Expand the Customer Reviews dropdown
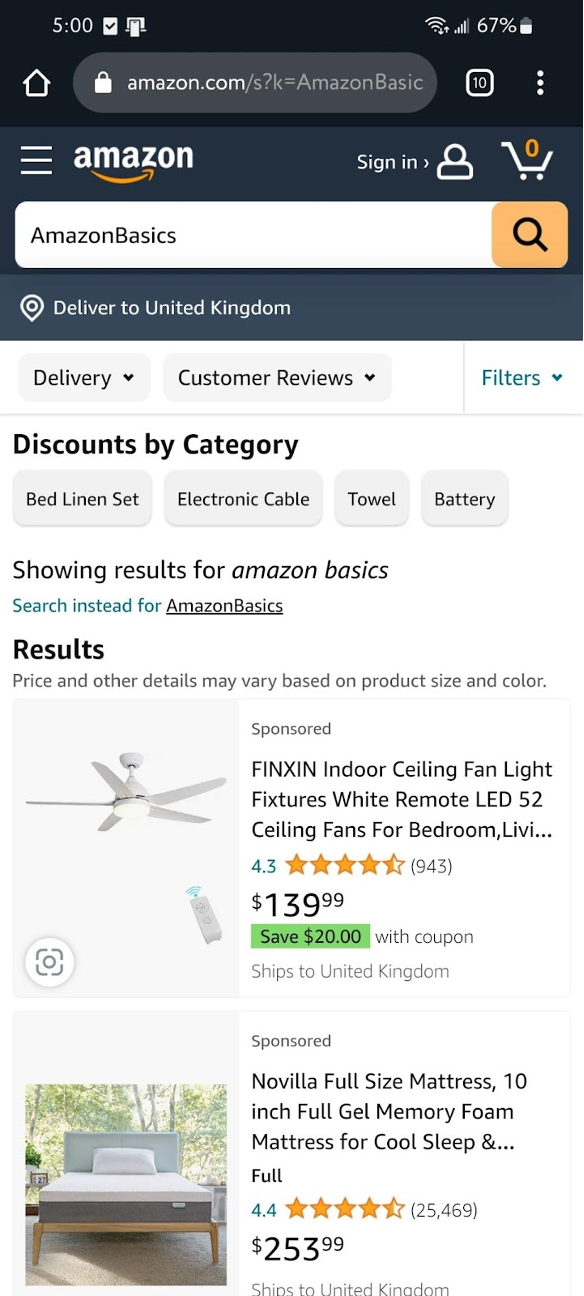 (277, 378)
